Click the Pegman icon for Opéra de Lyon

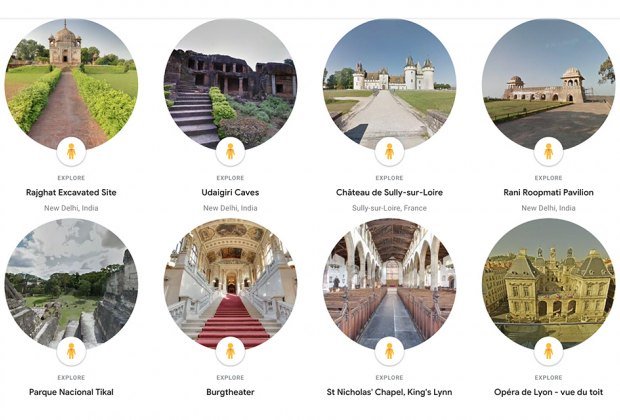click(x=548, y=351)
